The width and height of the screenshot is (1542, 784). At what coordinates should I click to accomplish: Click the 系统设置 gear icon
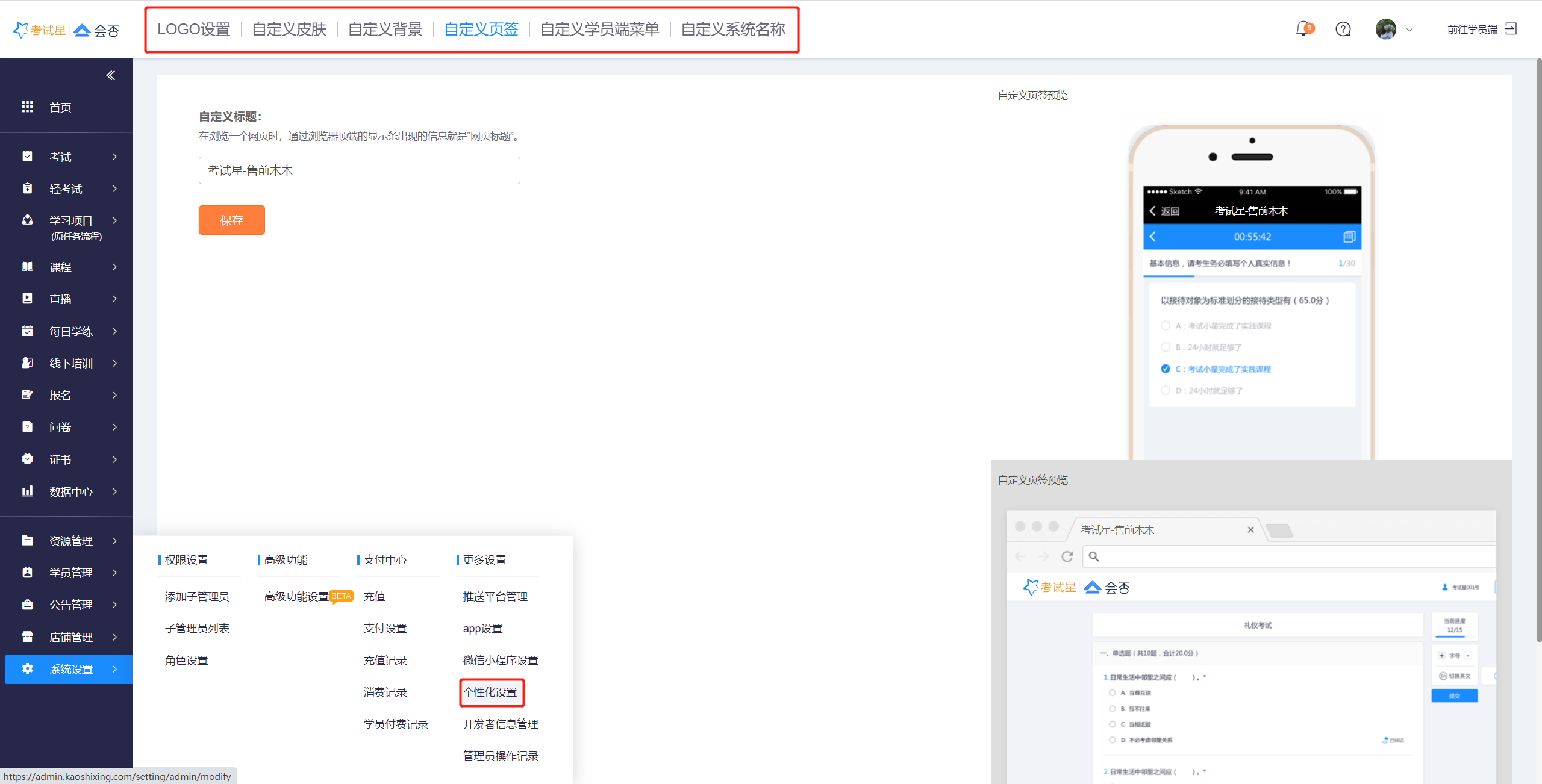(x=27, y=668)
